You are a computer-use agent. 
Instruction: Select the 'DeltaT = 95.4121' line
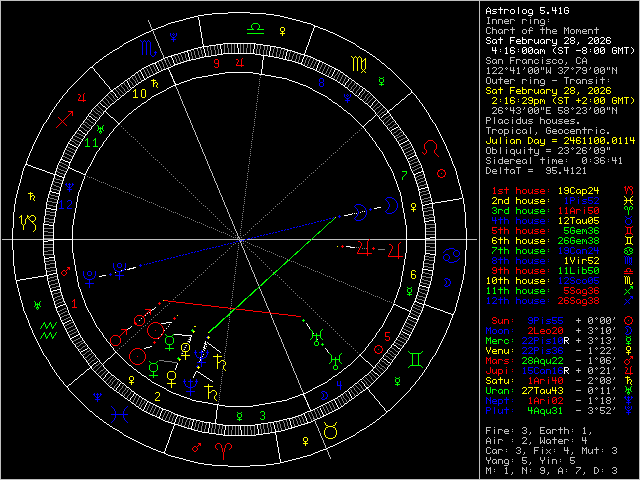click(x=536, y=171)
